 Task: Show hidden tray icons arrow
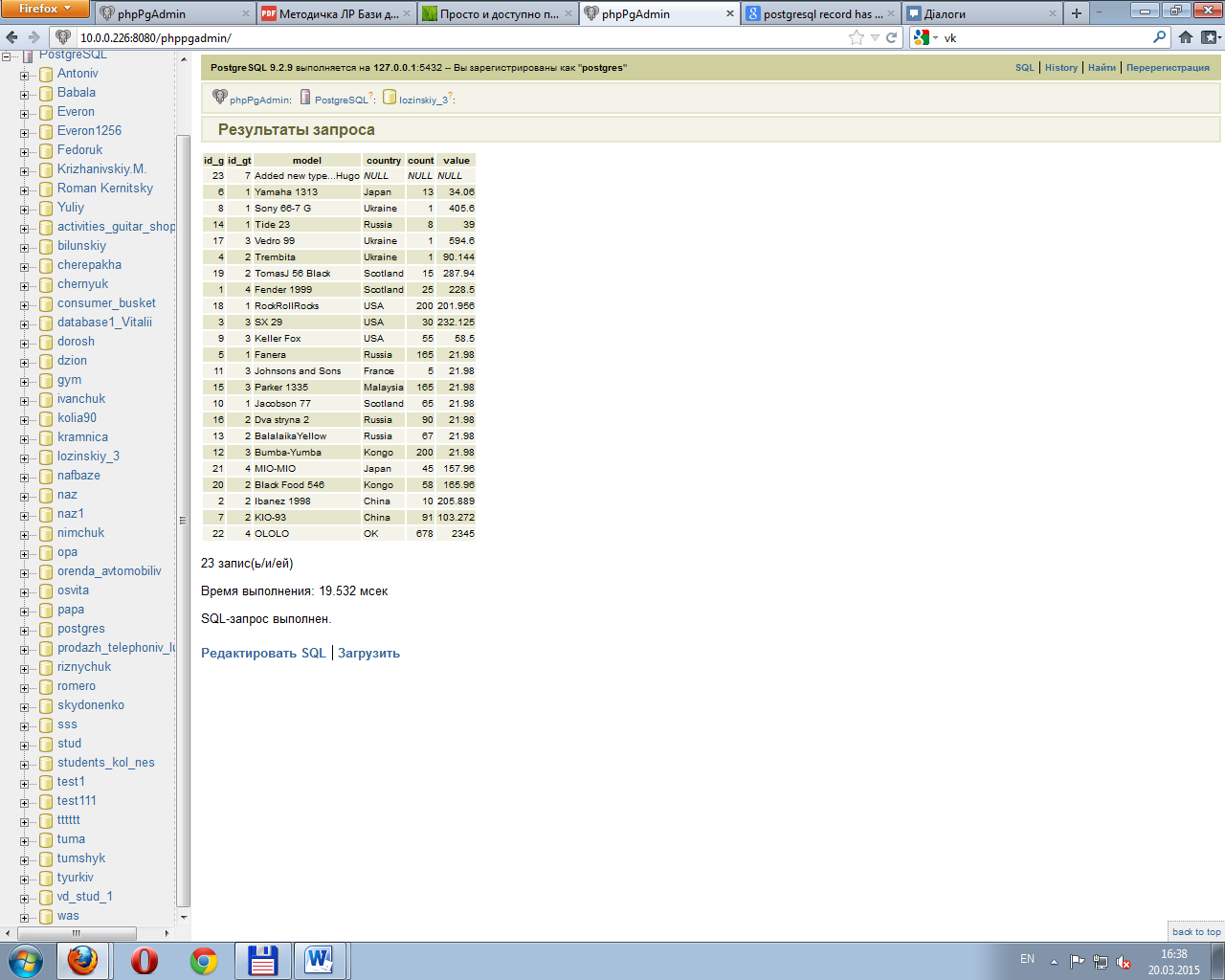point(1054,961)
